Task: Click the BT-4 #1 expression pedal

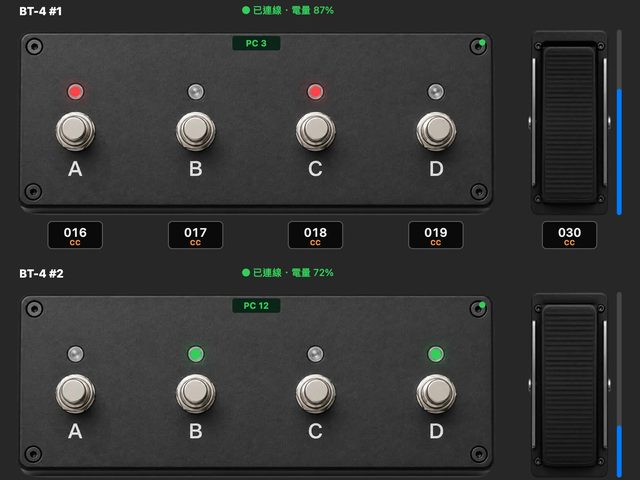Action: (569, 122)
